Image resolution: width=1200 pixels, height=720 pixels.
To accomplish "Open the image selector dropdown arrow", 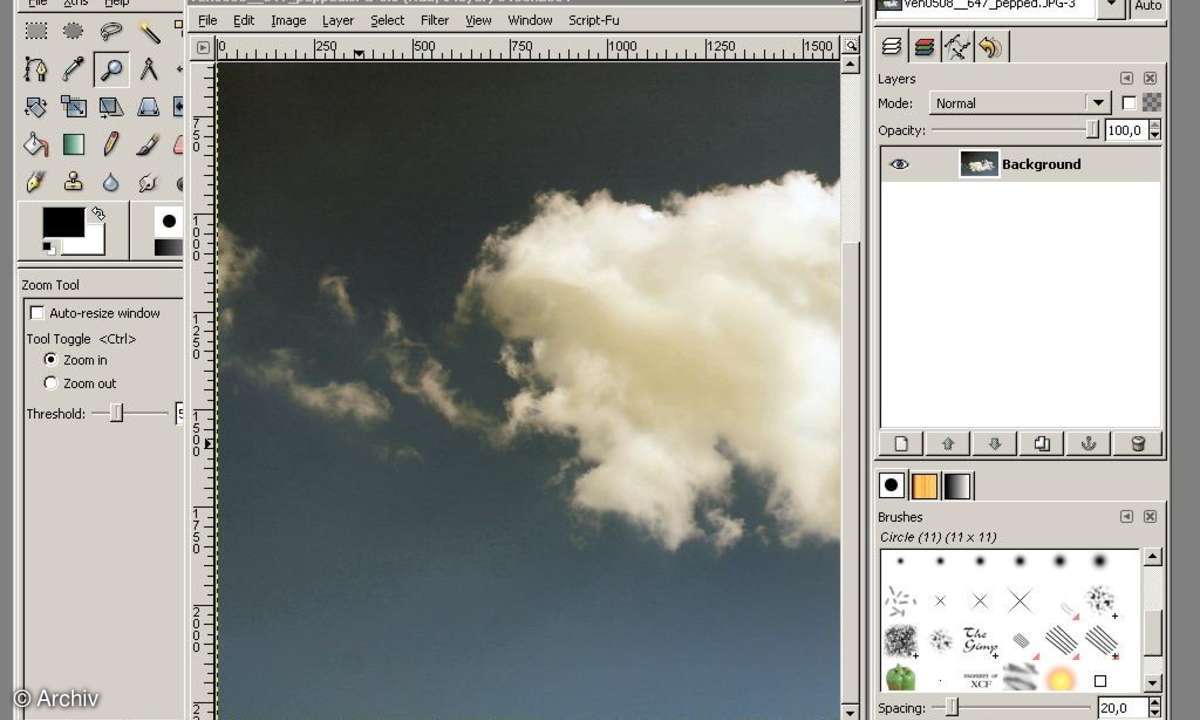I will point(1110,7).
